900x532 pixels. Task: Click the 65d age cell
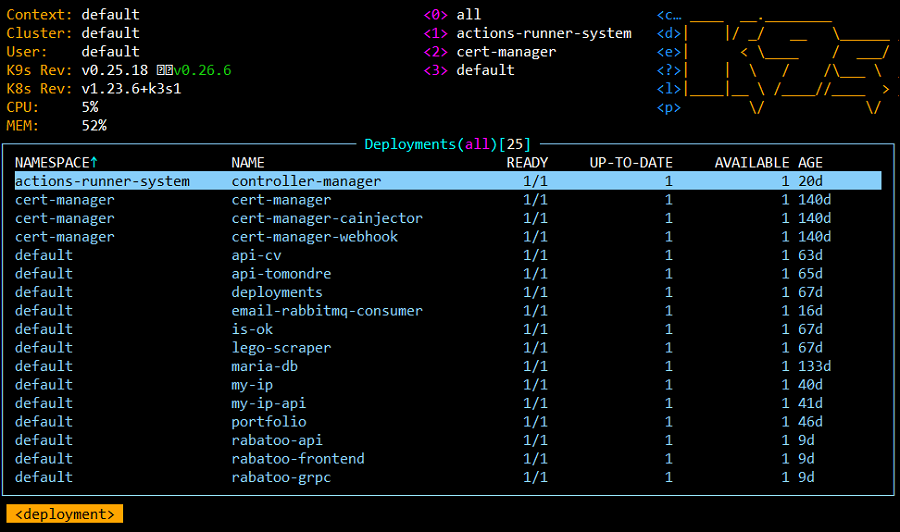point(810,273)
